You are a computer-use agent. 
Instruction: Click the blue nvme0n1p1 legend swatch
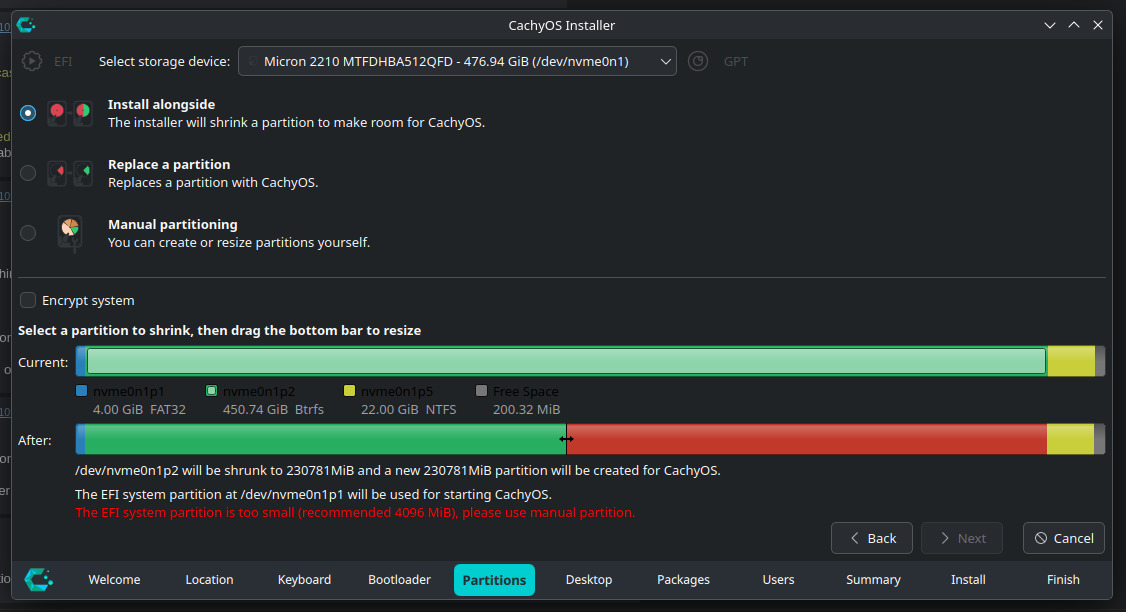coord(81,391)
